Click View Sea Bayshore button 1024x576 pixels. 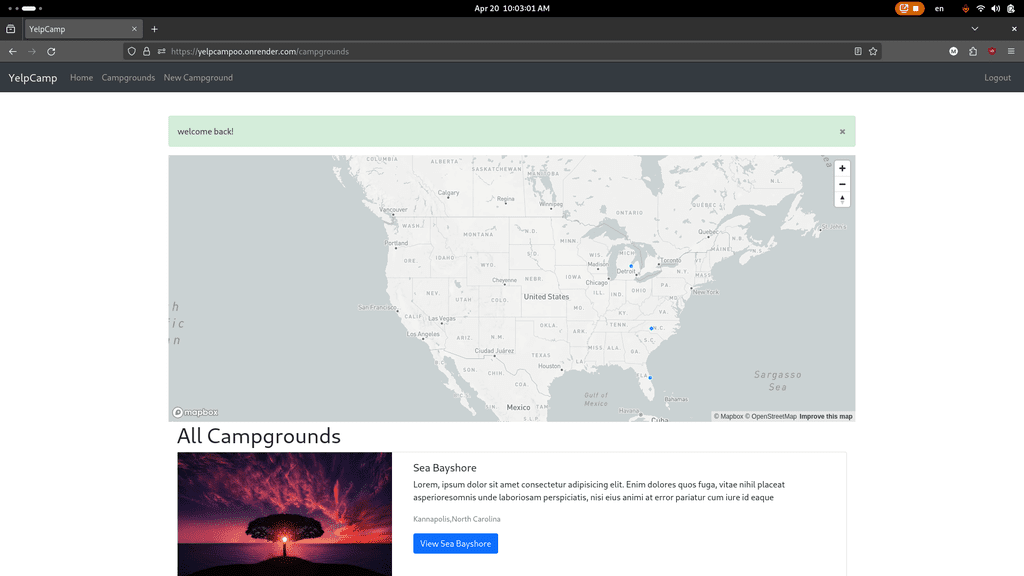click(x=455, y=543)
